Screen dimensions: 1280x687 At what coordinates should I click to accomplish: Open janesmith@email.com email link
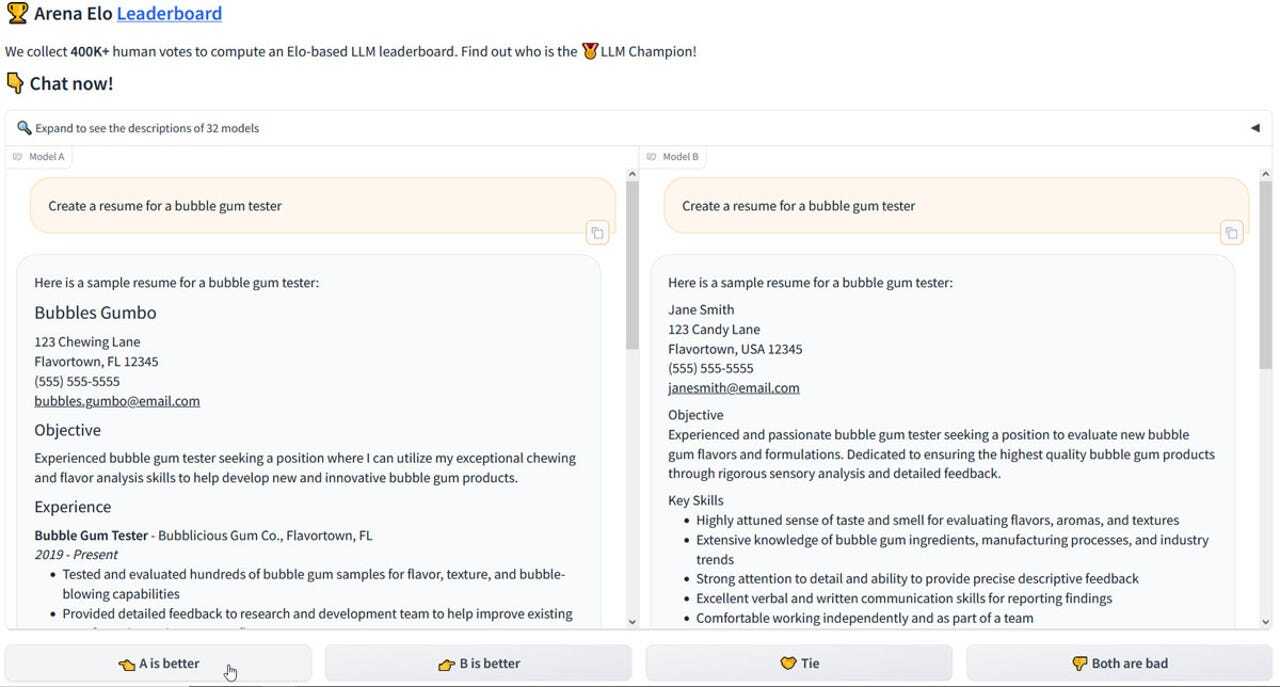733,388
